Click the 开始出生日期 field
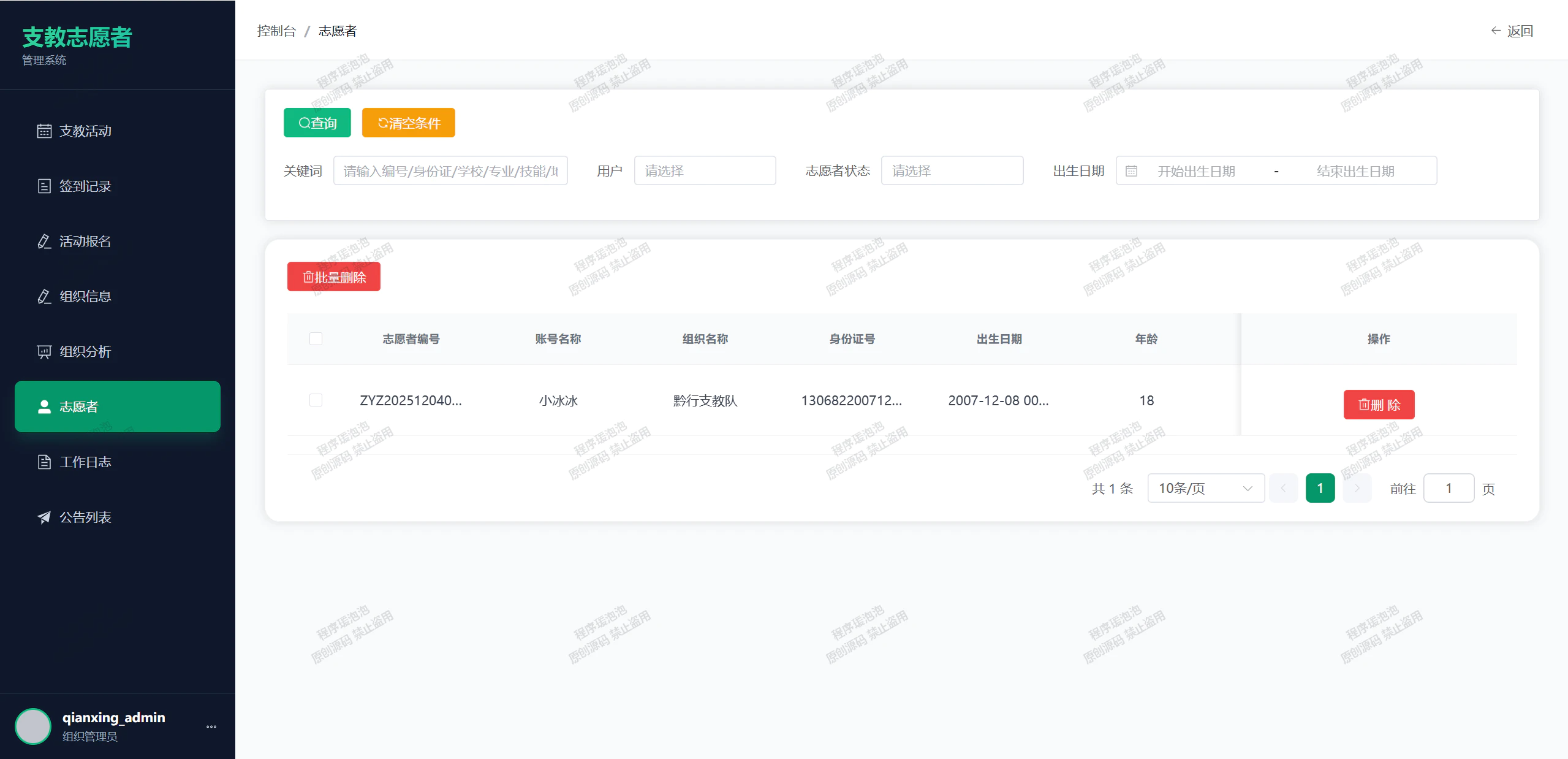The image size is (1568, 759). [1196, 171]
